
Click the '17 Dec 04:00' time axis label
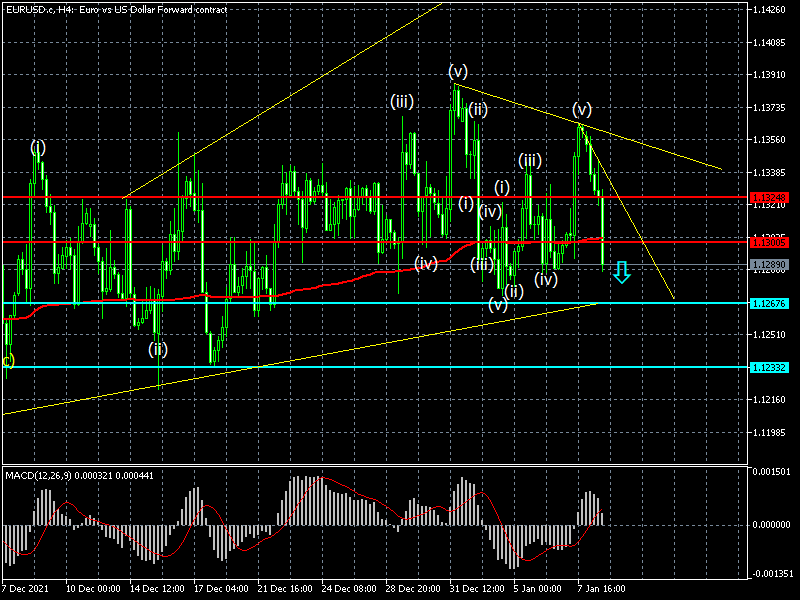pos(221,588)
